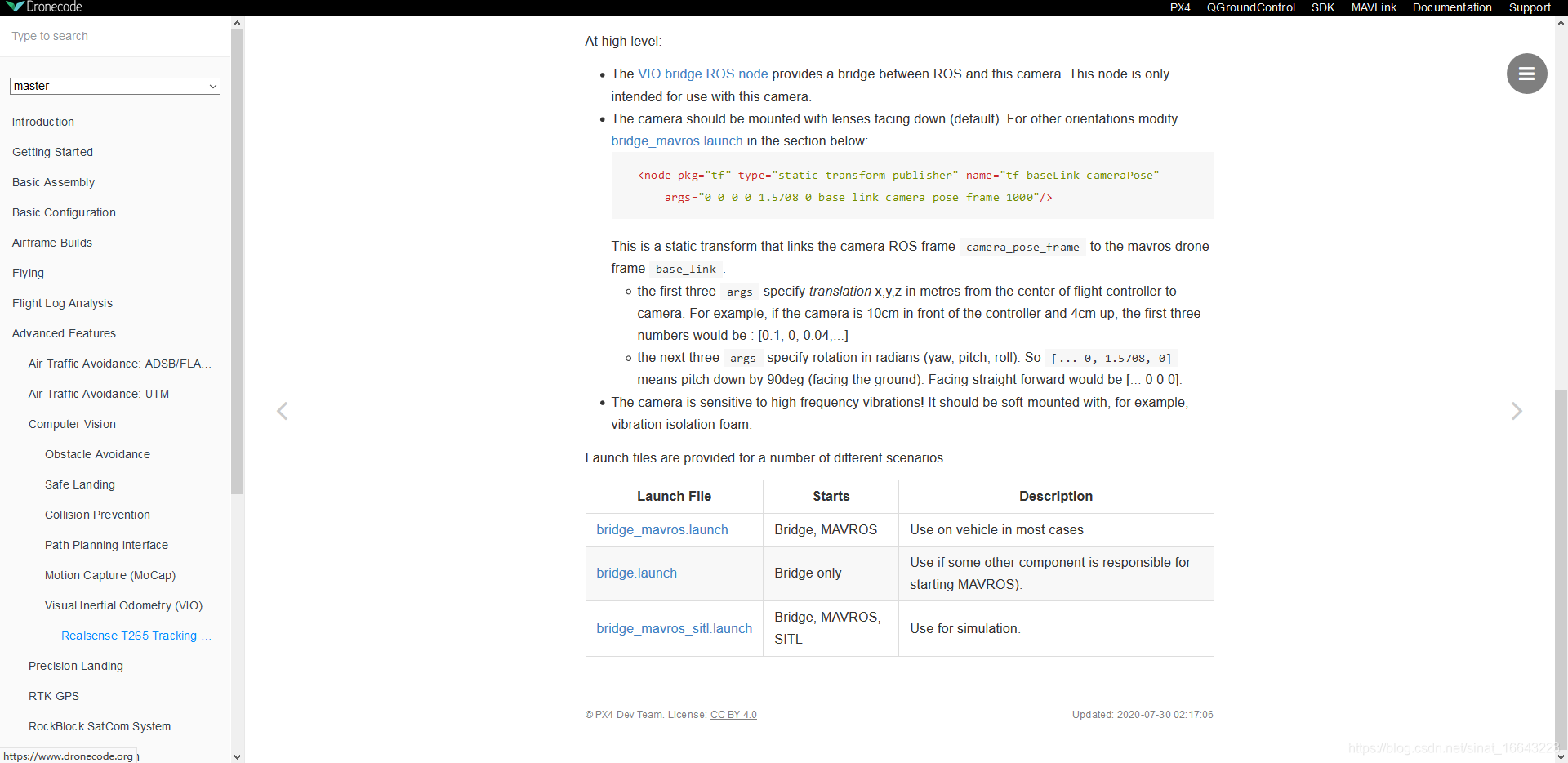Viewport: 1568px width, 763px height.
Task: Click sidebar scrollbar up arrow
Action: pyautogui.click(x=238, y=23)
